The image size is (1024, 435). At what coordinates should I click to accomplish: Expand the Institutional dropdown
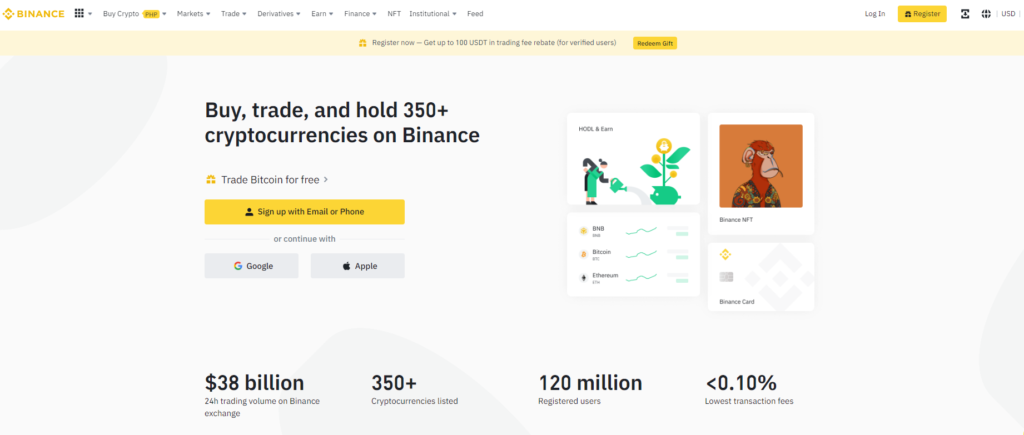(433, 14)
